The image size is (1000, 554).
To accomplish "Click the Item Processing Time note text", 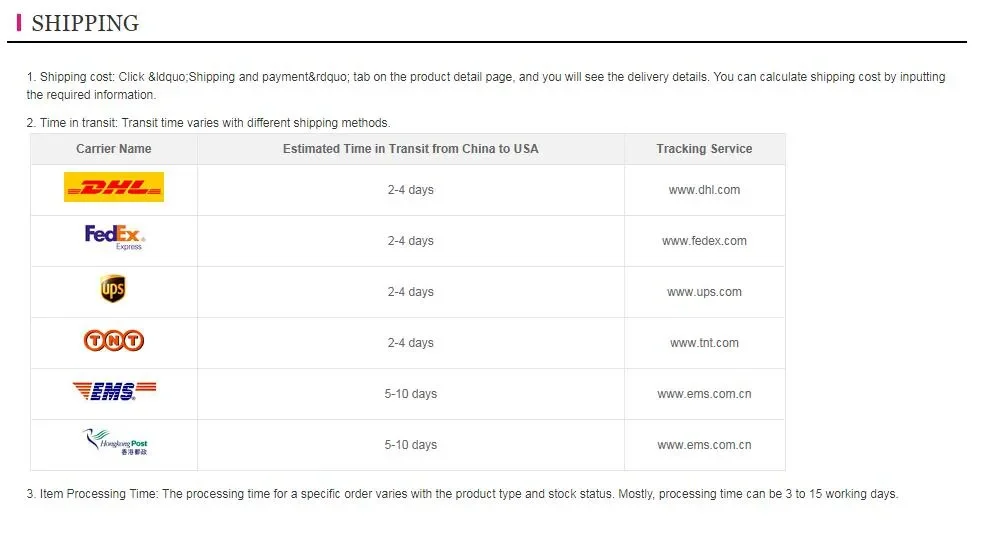I will pos(462,494).
